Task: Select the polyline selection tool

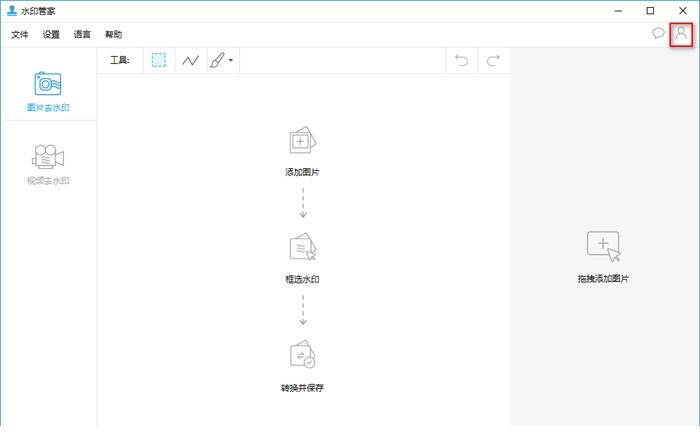Action: (190, 60)
